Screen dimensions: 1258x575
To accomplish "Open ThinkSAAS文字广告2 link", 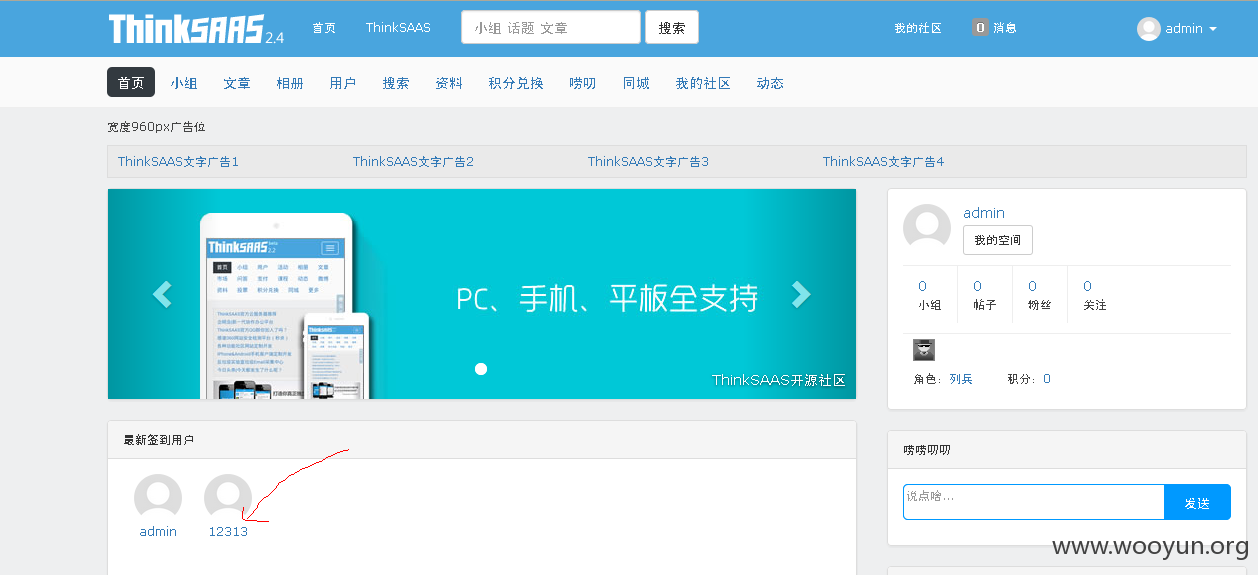I will [413, 161].
